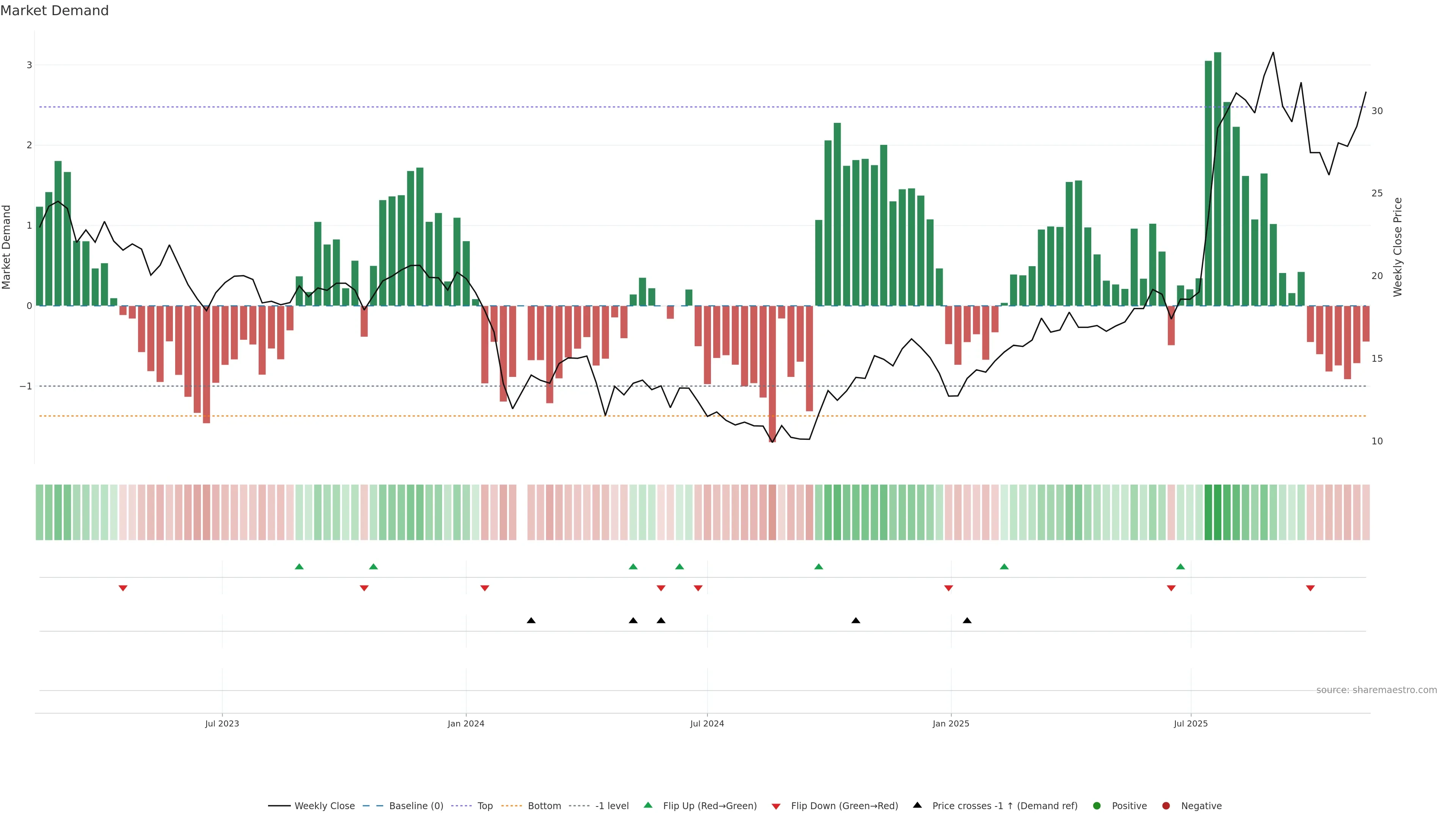The image size is (1456, 819).
Task: Click the Market Demand chart title
Action: [x=54, y=11]
